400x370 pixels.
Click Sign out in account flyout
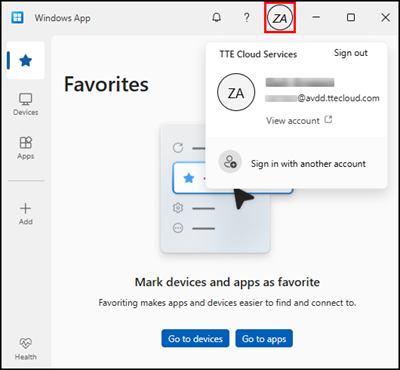pos(351,53)
